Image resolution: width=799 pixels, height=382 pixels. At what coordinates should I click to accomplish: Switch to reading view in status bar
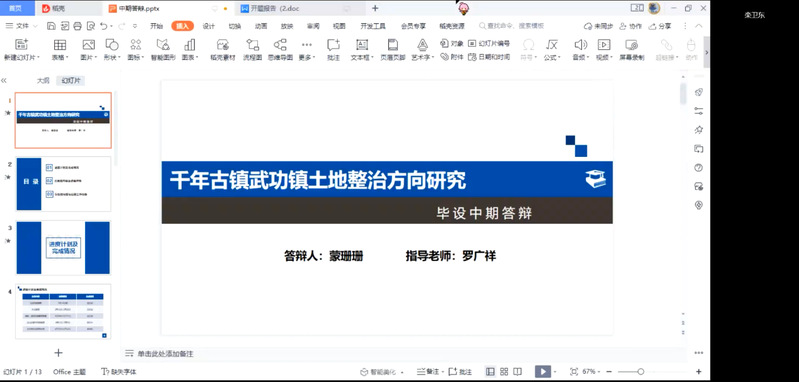coord(517,372)
